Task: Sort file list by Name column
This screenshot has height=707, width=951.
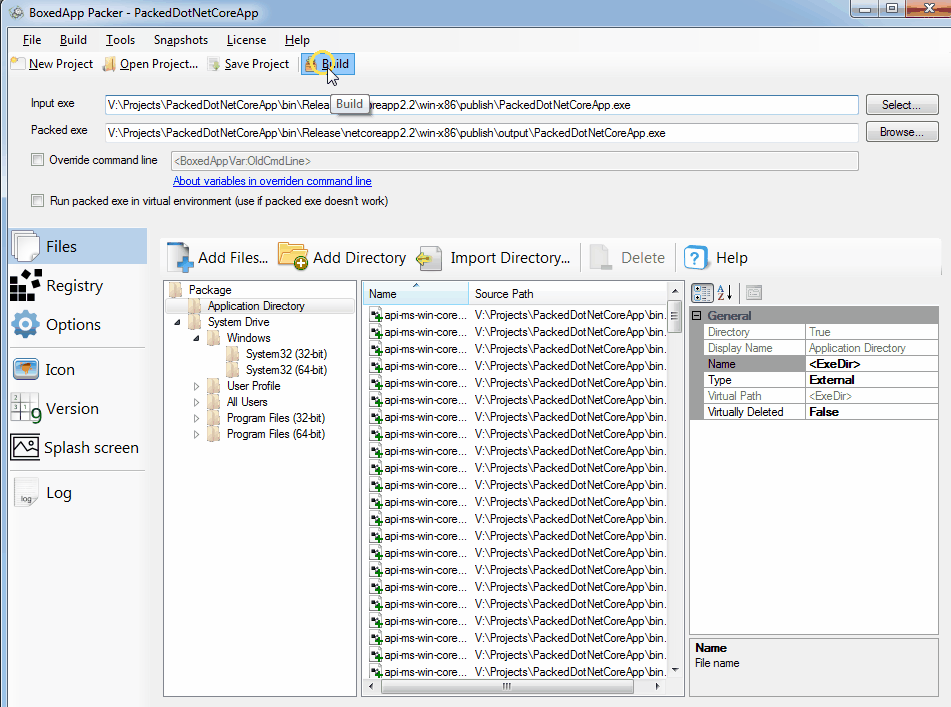Action: 415,293
